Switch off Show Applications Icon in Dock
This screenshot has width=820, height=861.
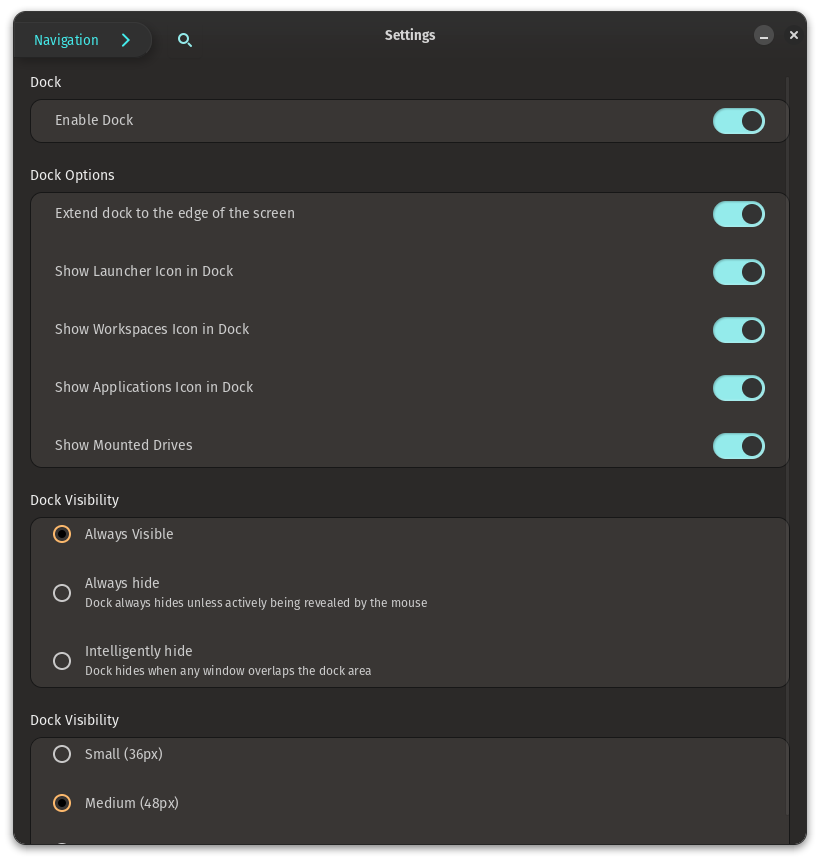pyautogui.click(x=738, y=388)
